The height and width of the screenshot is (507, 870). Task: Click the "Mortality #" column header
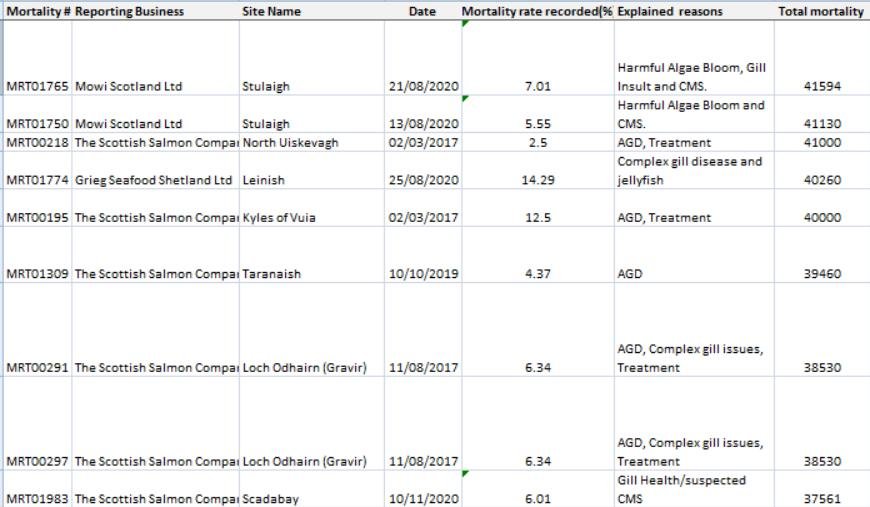[37, 11]
